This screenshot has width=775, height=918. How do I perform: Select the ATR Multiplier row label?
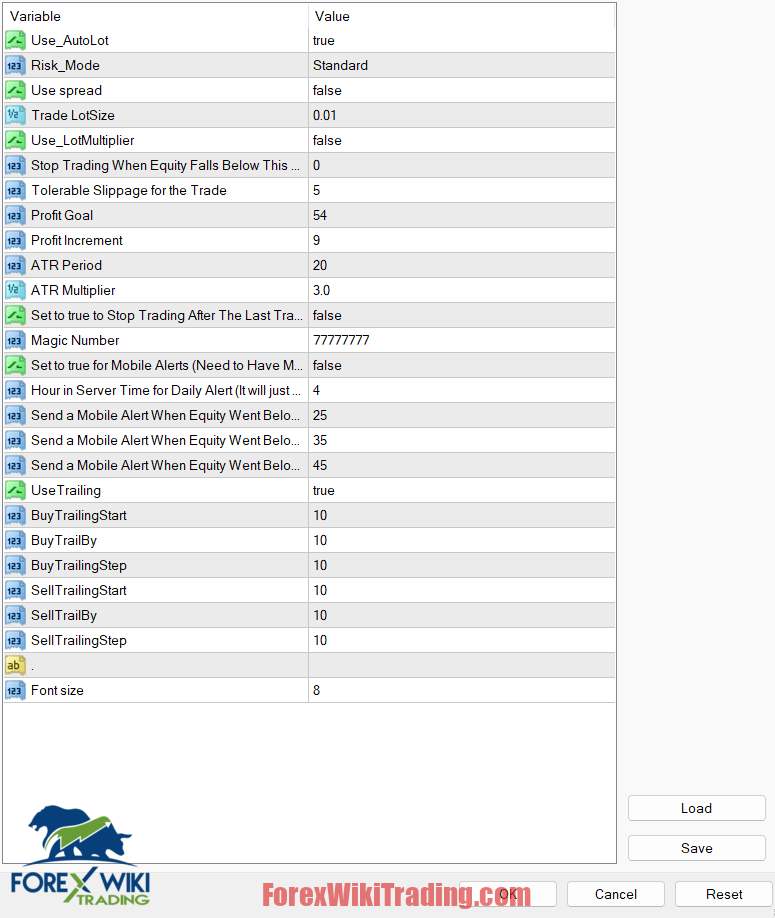click(73, 290)
